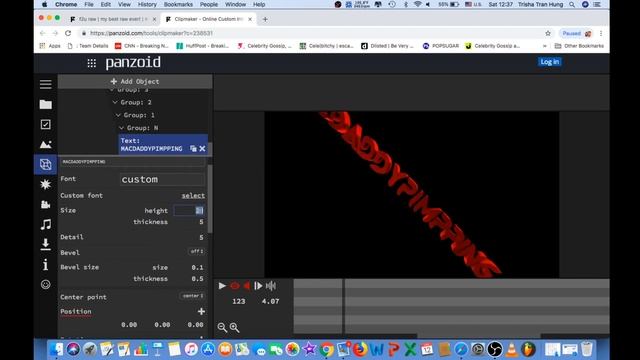
Task: Click the Bevel thickness value 0.5
Action: [197, 279]
